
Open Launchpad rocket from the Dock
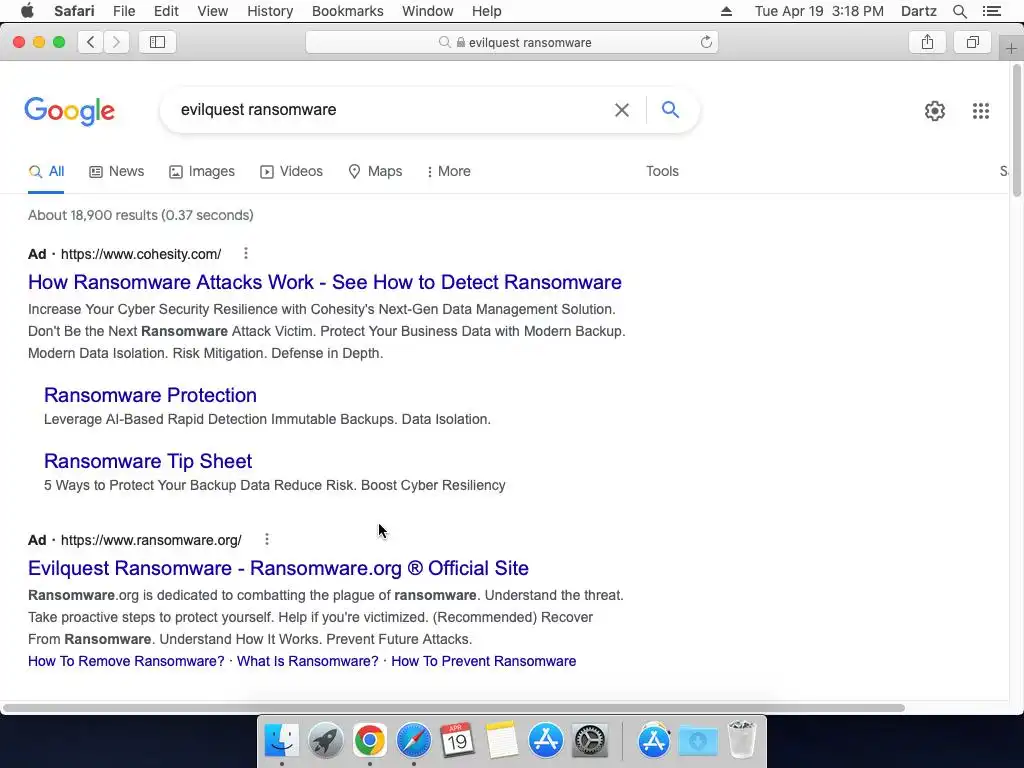(325, 741)
